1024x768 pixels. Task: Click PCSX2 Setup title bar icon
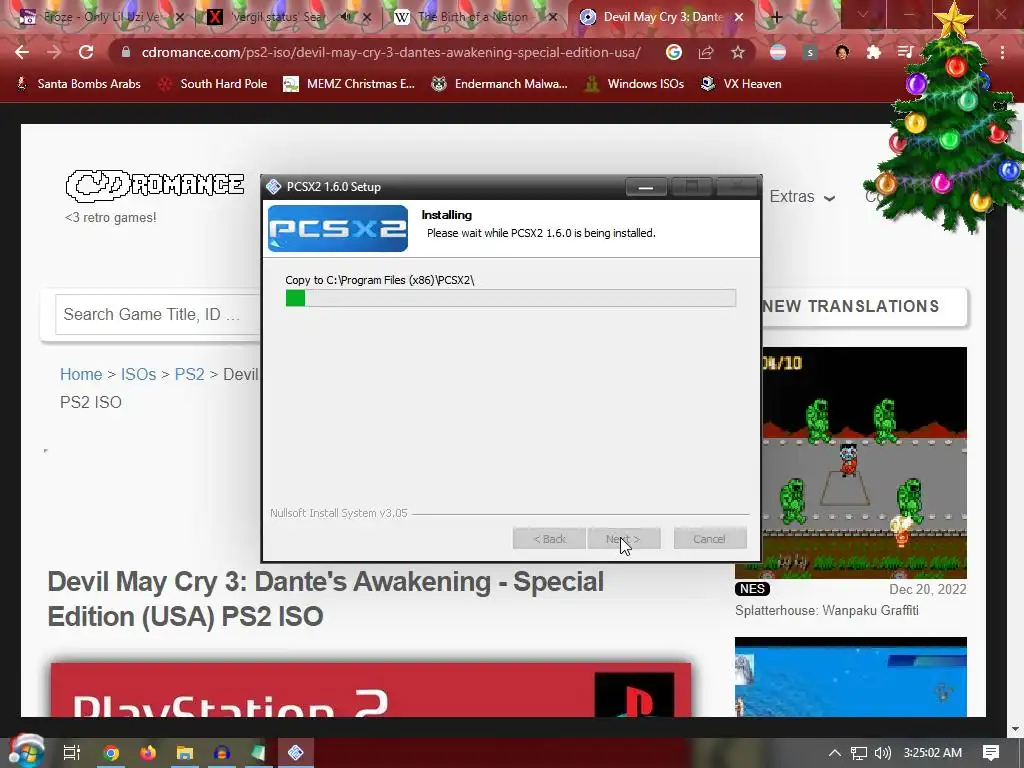(x=274, y=187)
